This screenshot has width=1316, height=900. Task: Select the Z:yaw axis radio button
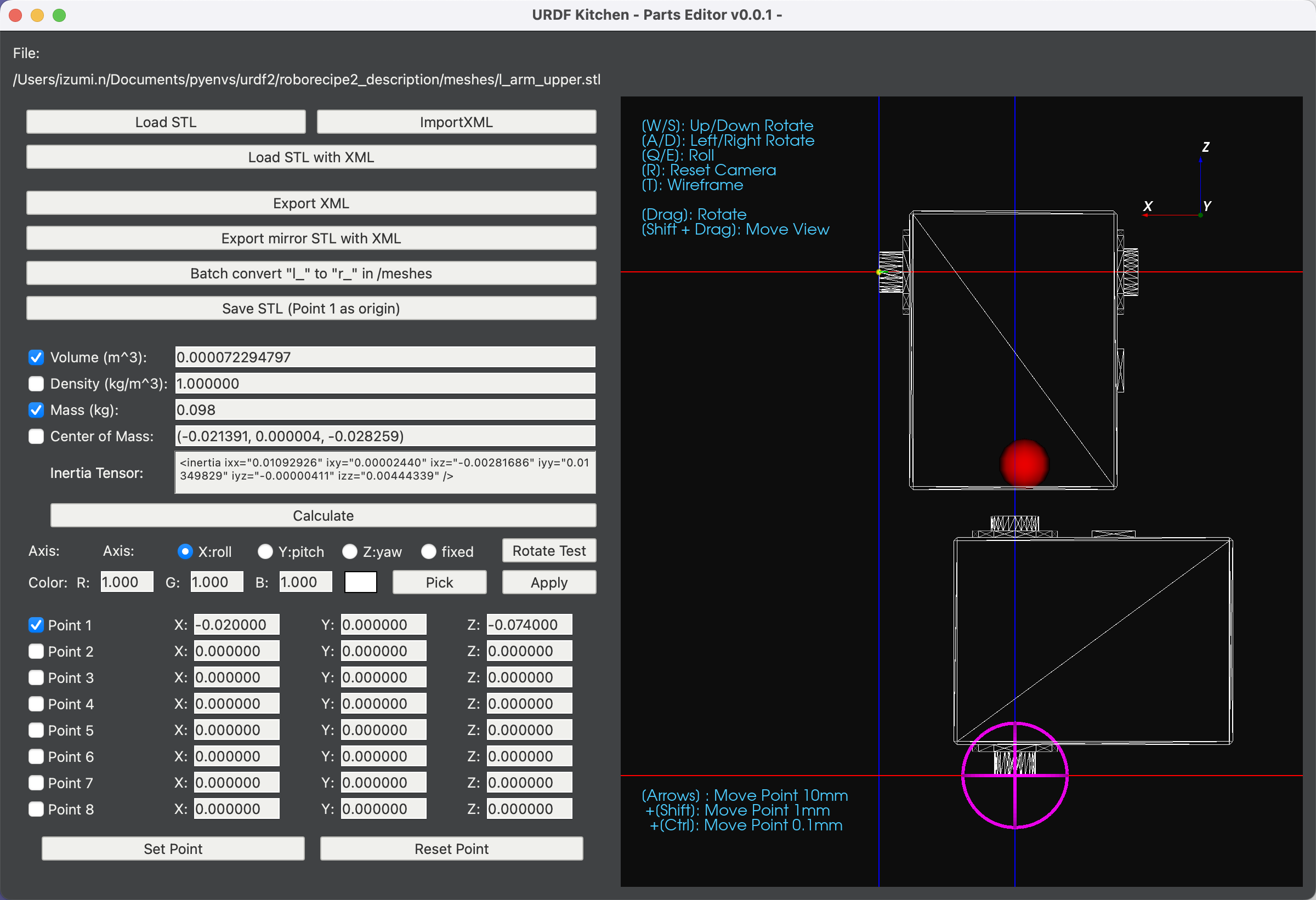coord(350,551)
